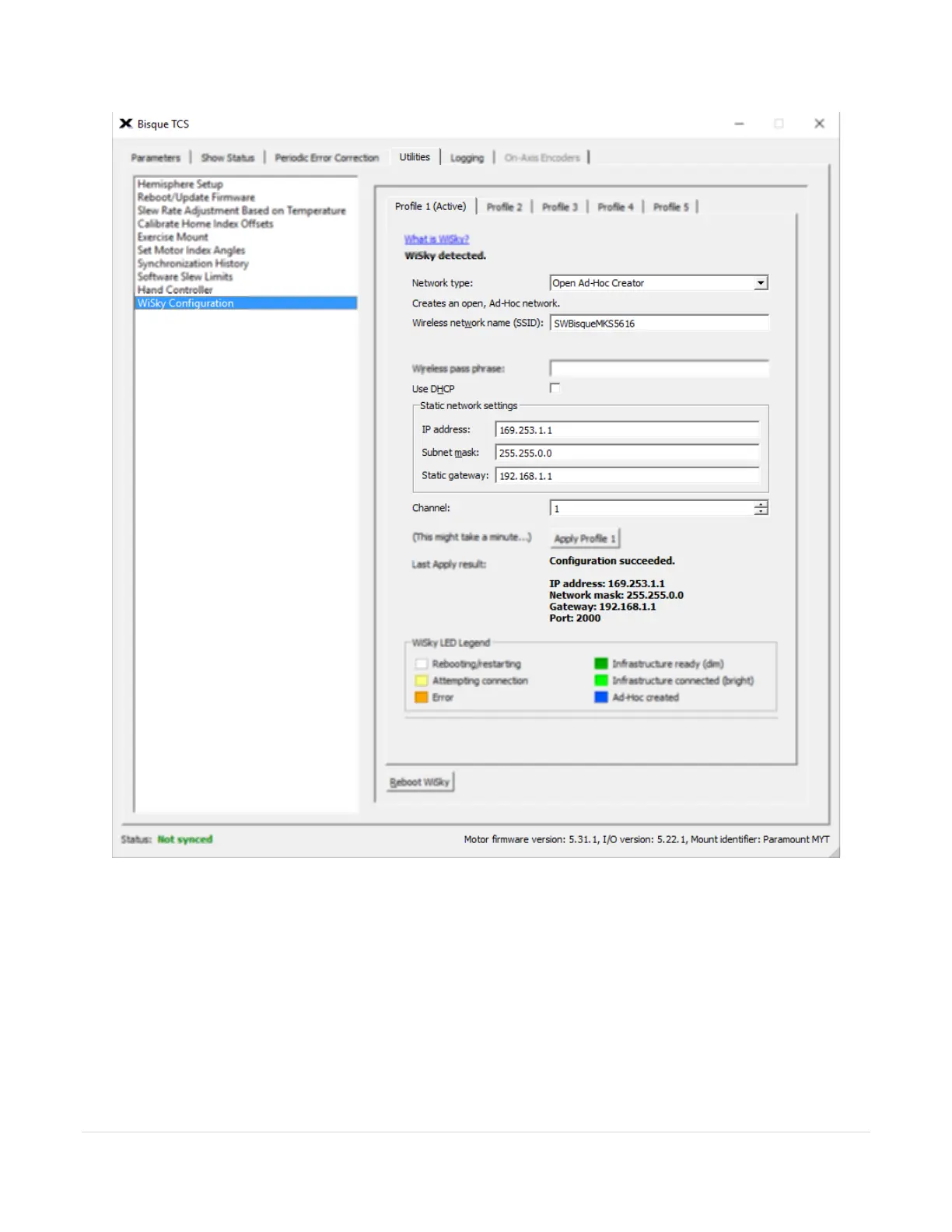The height and width of the screenshot is (1232, 952).
Task: Click the Apply Profile 1 button
Action: pyautogui.click(x=585, y=538)
